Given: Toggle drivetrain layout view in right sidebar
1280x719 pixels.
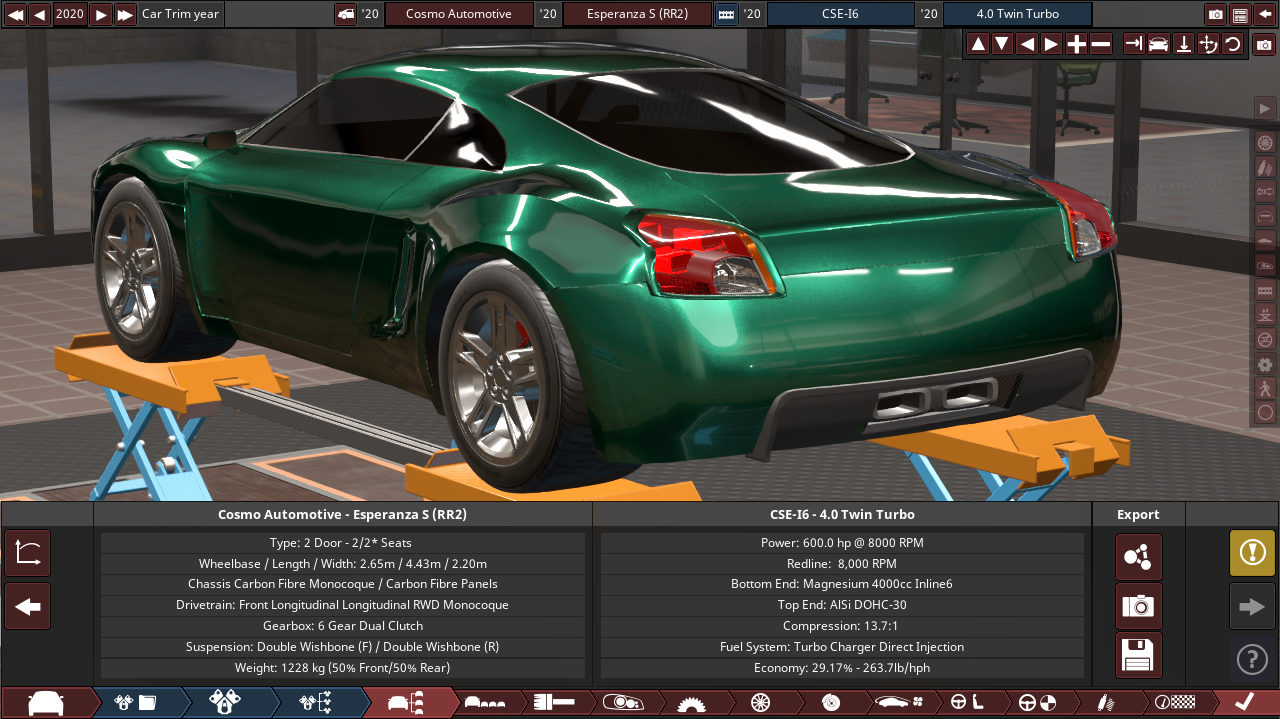Looking at the screenshot, I should coord(1265,191).
